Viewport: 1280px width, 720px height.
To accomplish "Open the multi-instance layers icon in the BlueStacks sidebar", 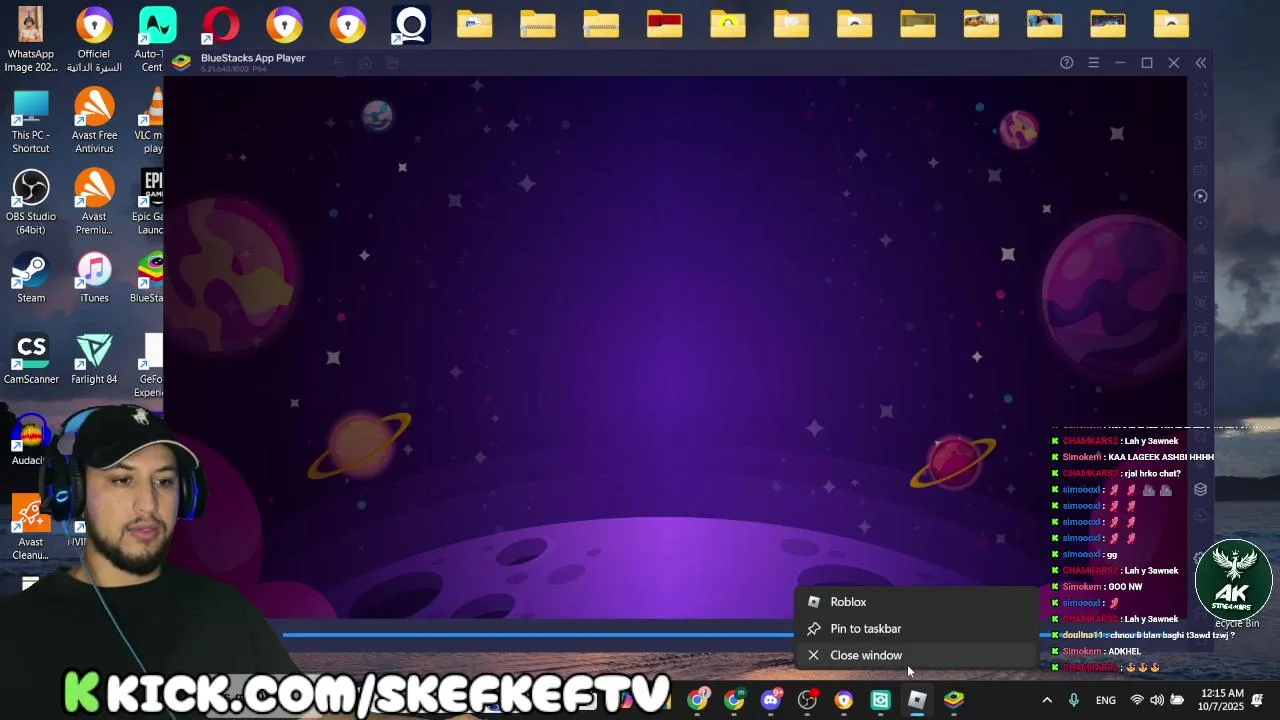I will [1201, 489].
